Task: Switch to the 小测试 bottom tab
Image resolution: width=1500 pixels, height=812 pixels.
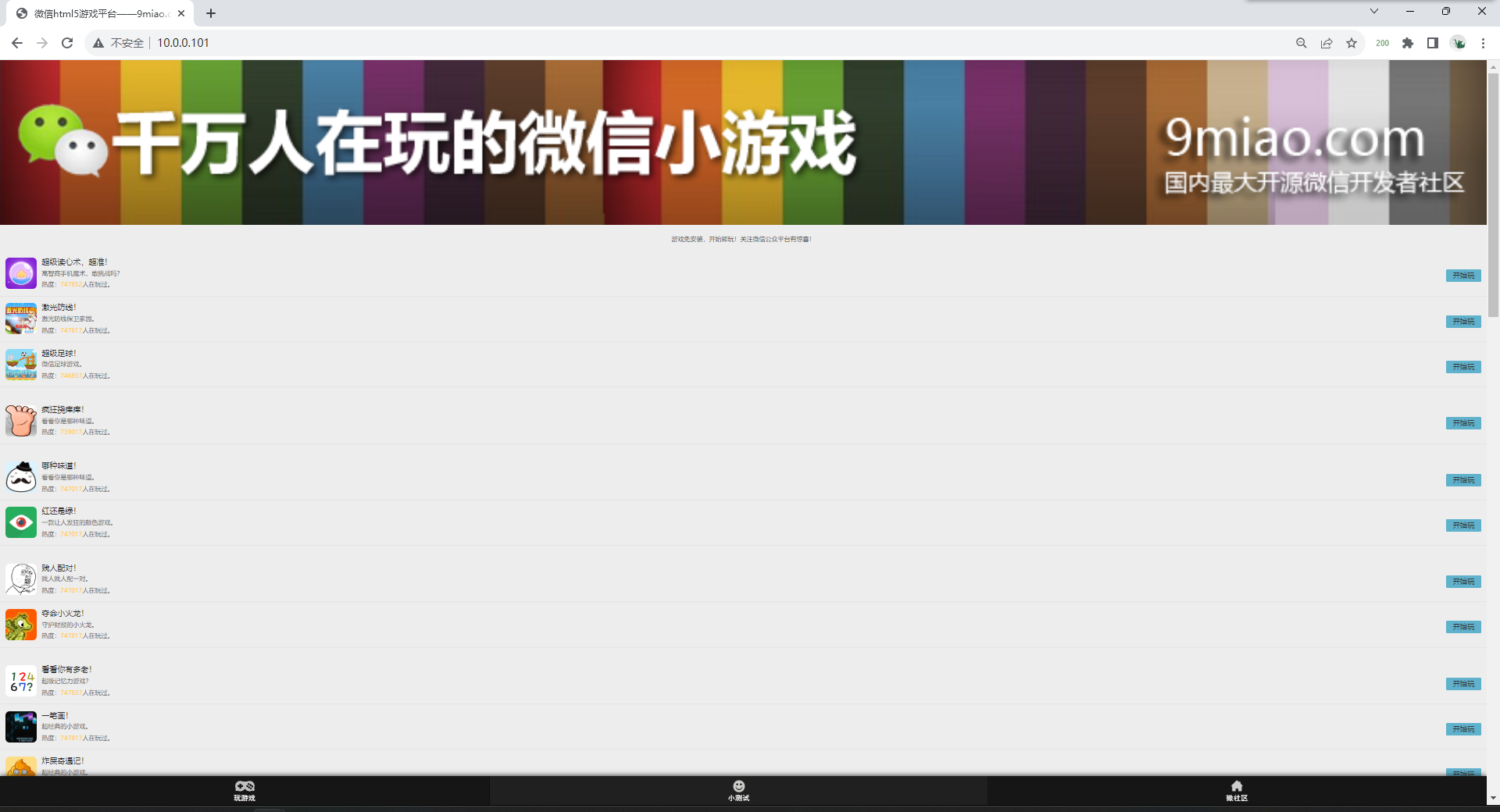Action: [738, 790]
